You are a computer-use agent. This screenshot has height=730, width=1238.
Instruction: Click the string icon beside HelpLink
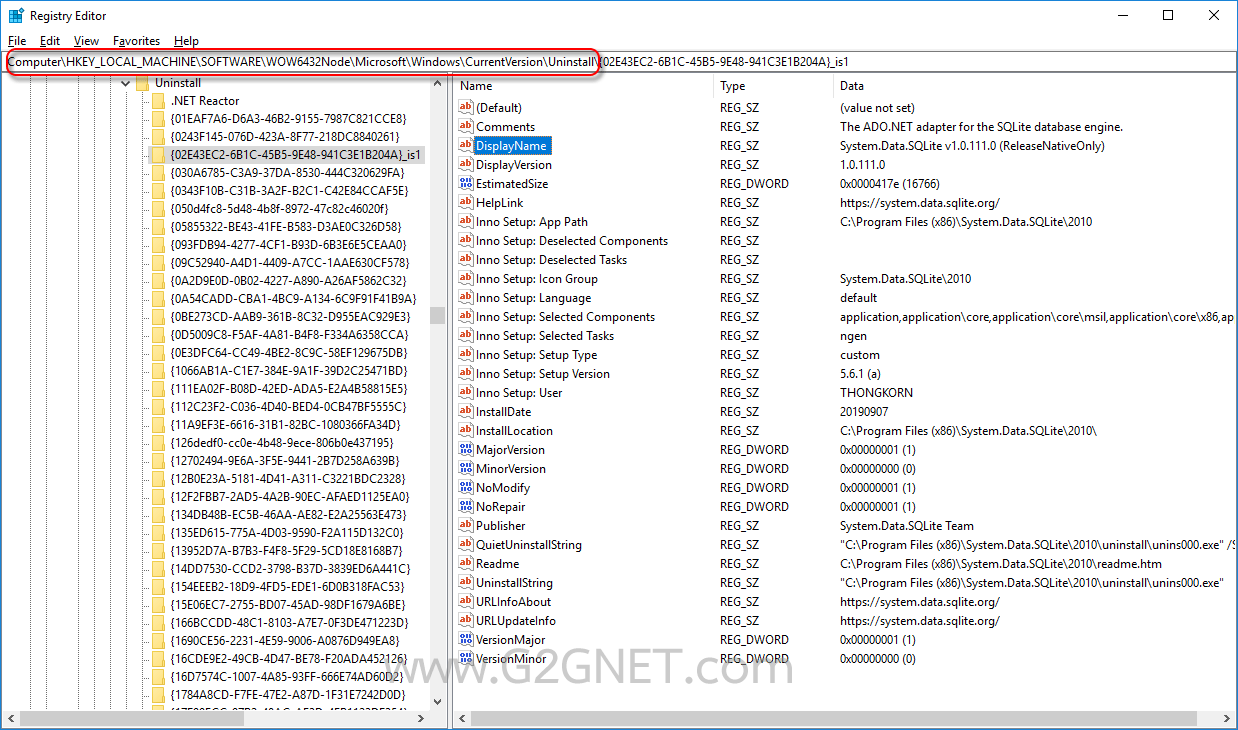[x=465, y=202]
